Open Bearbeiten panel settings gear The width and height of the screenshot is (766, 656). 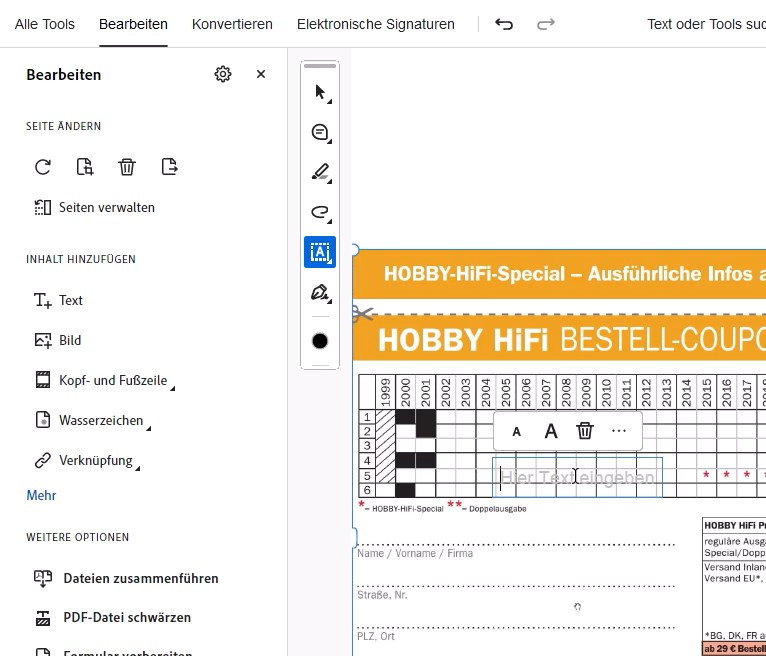coord(223,74)
